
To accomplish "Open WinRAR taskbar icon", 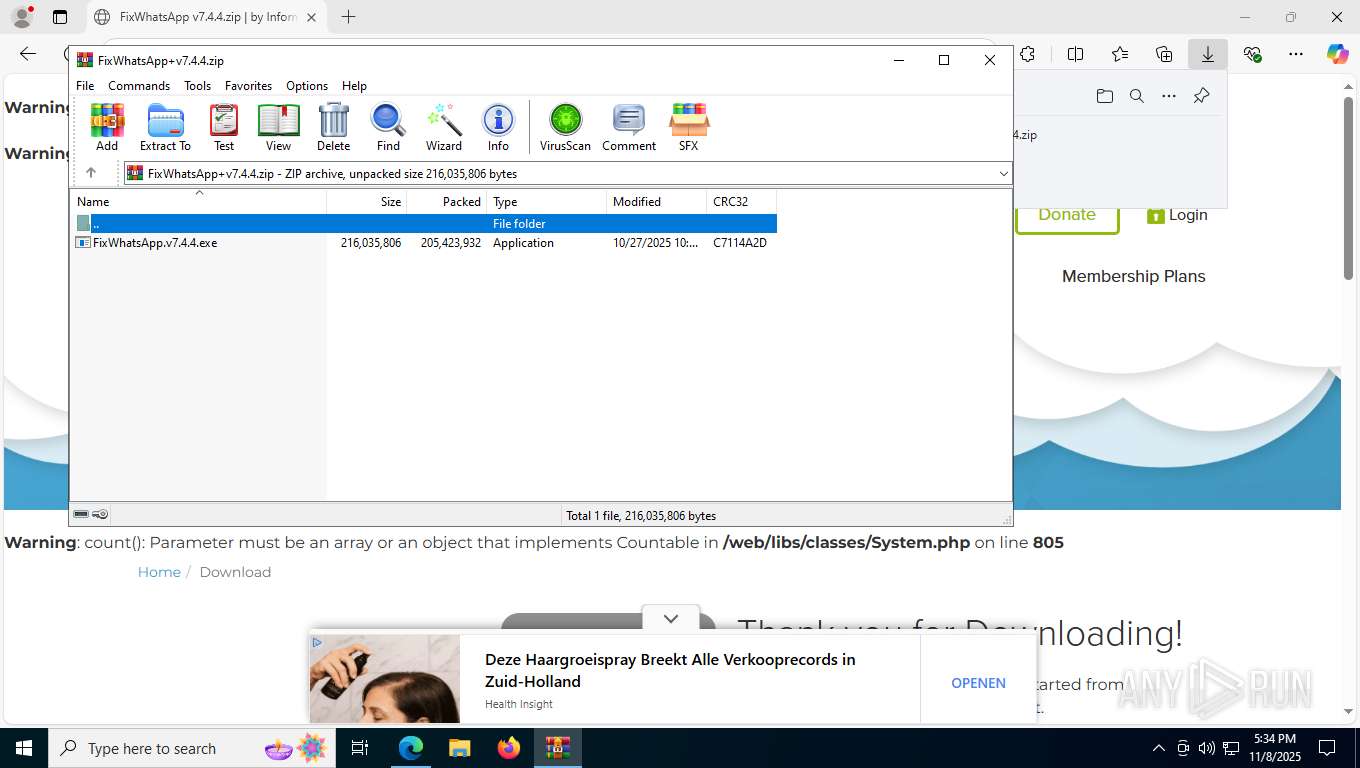I will (x=558, y=748).
